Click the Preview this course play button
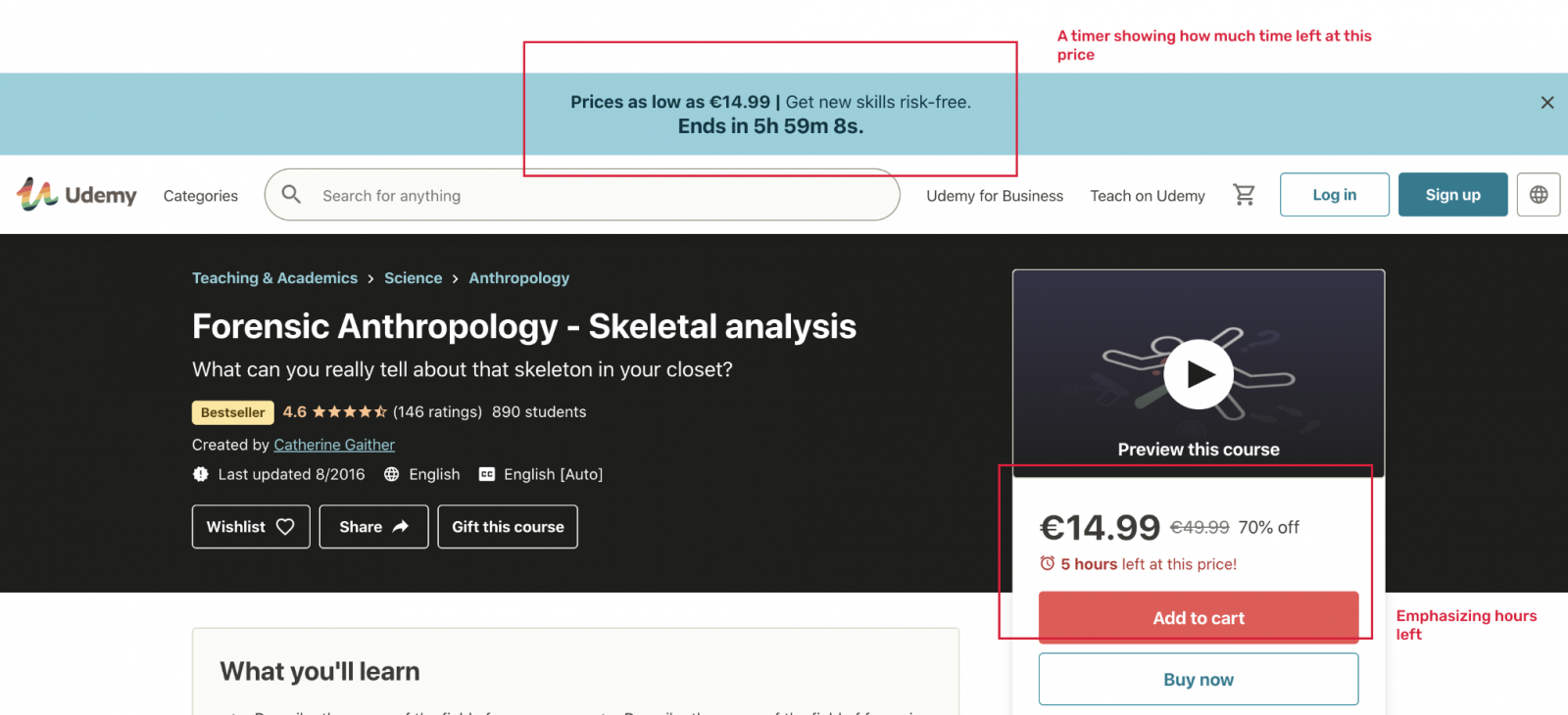This screenshot has width=1568, height=715. (x=1198, y=374)
